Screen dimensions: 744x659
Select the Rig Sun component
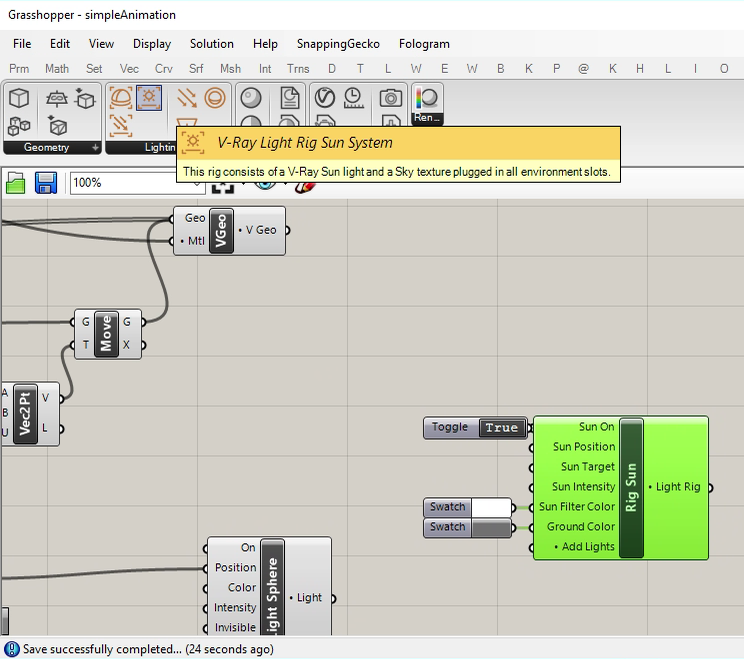632,488
